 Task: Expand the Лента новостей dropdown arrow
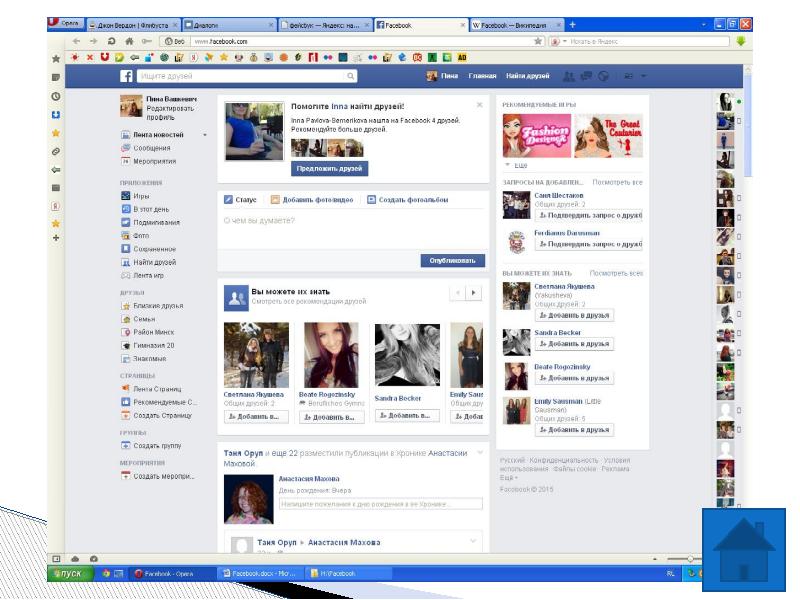coord(205,134)
